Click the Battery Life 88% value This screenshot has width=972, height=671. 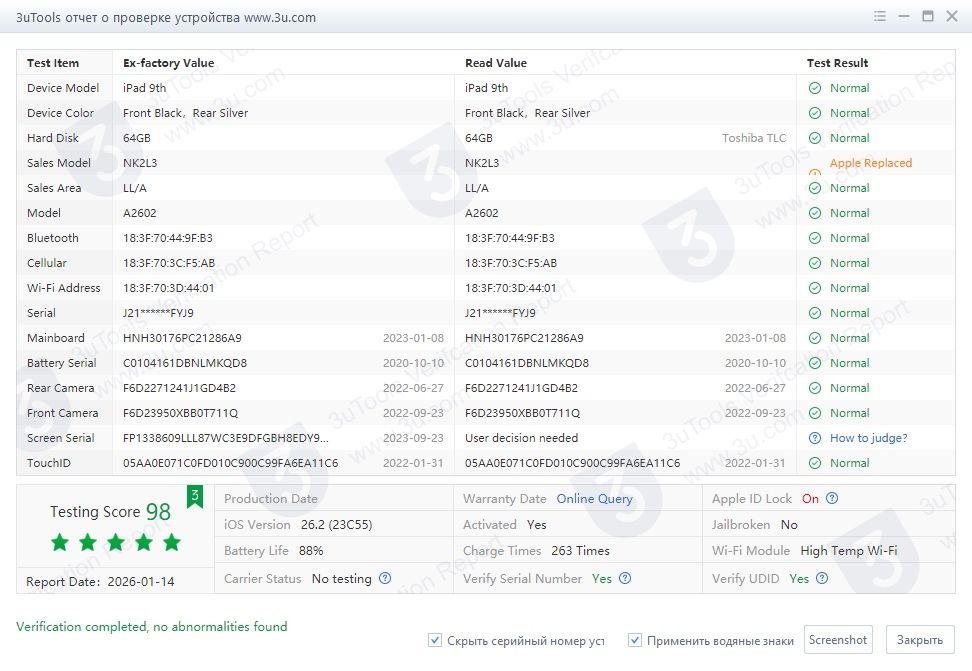311,551
